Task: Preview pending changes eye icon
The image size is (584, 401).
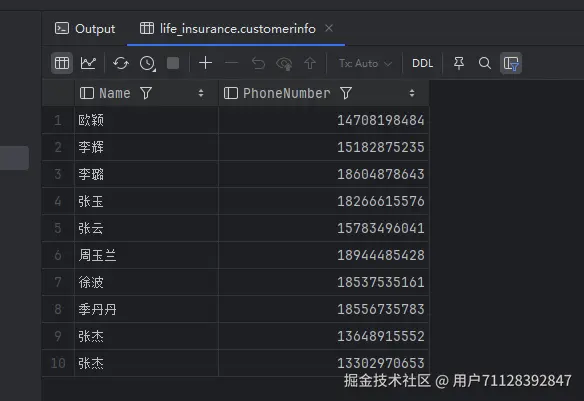Action: (284, 63)
